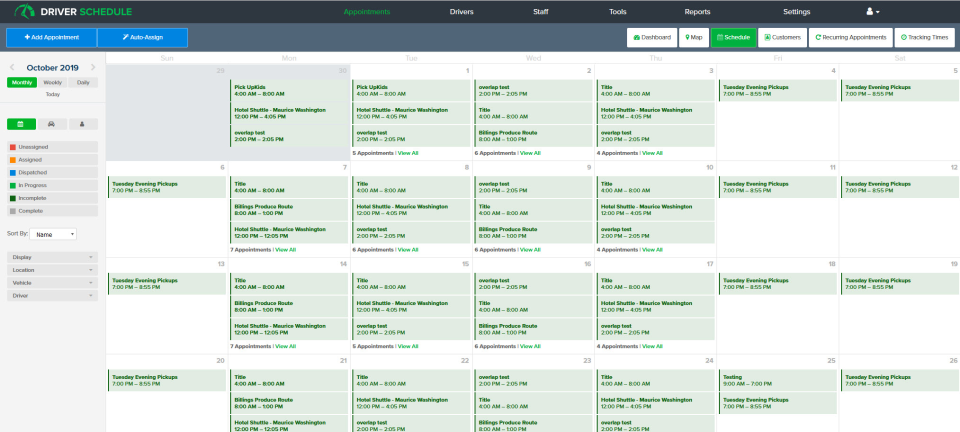This screenshot has width=960, height=432.
Task: Click View All for October 2
Action: coord(530,153)
